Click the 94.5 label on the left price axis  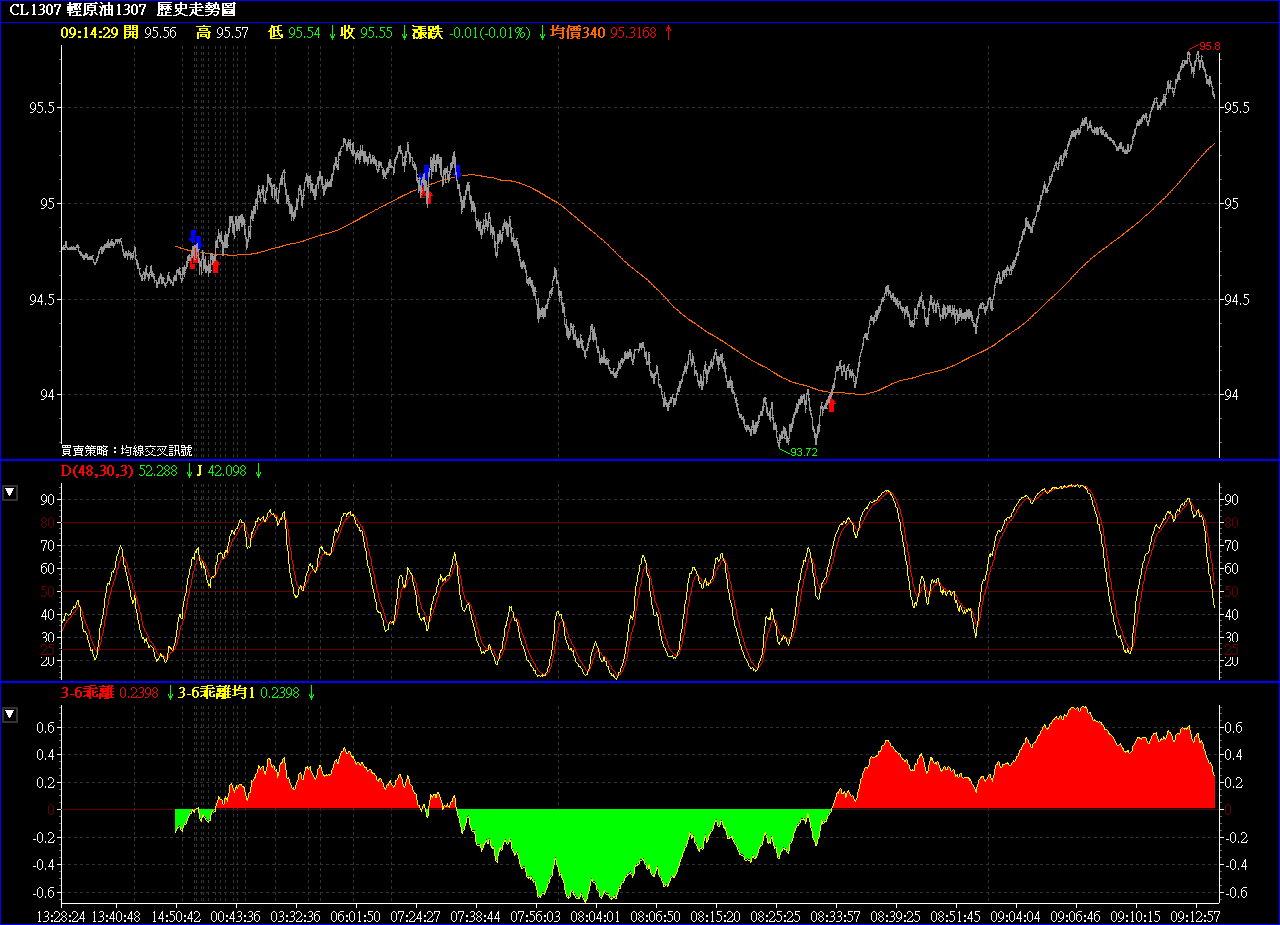42,300
